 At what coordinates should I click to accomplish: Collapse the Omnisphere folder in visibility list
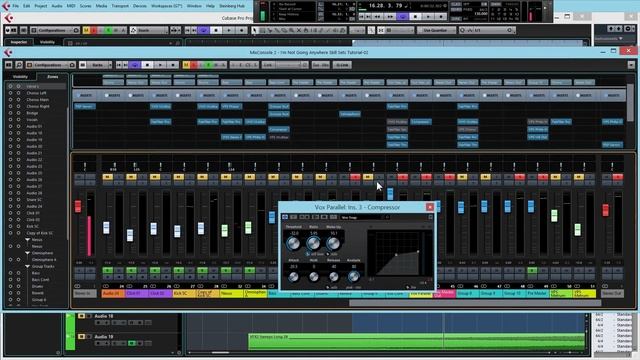[x=27, y=253]
